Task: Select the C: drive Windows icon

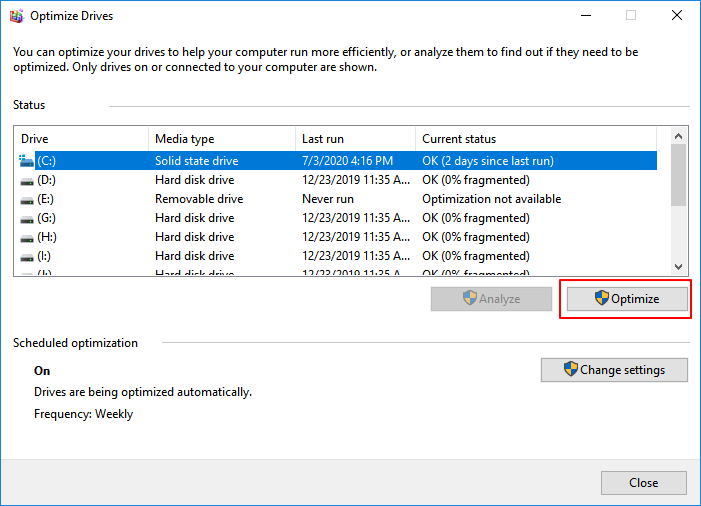Action: tap(26, 161)
